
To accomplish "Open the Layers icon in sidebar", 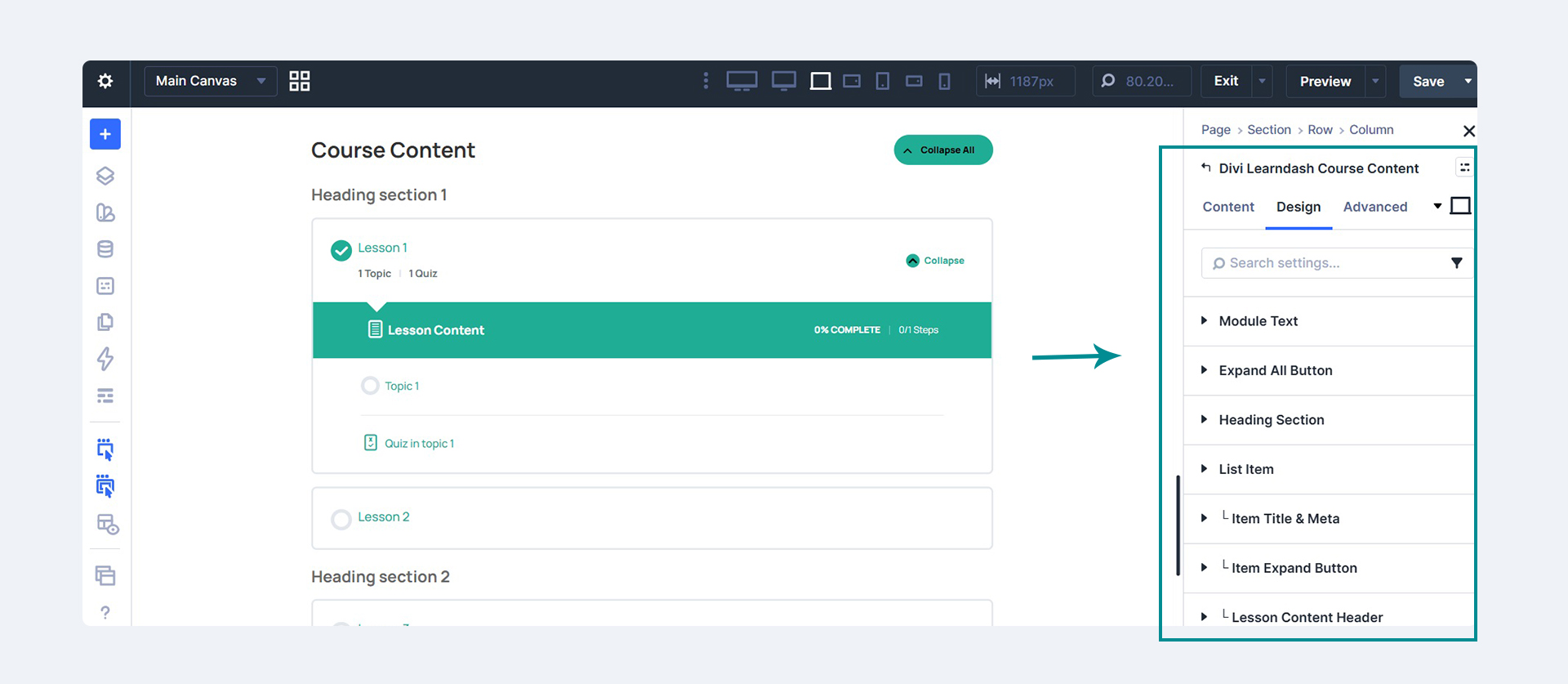I will point(105,176).
